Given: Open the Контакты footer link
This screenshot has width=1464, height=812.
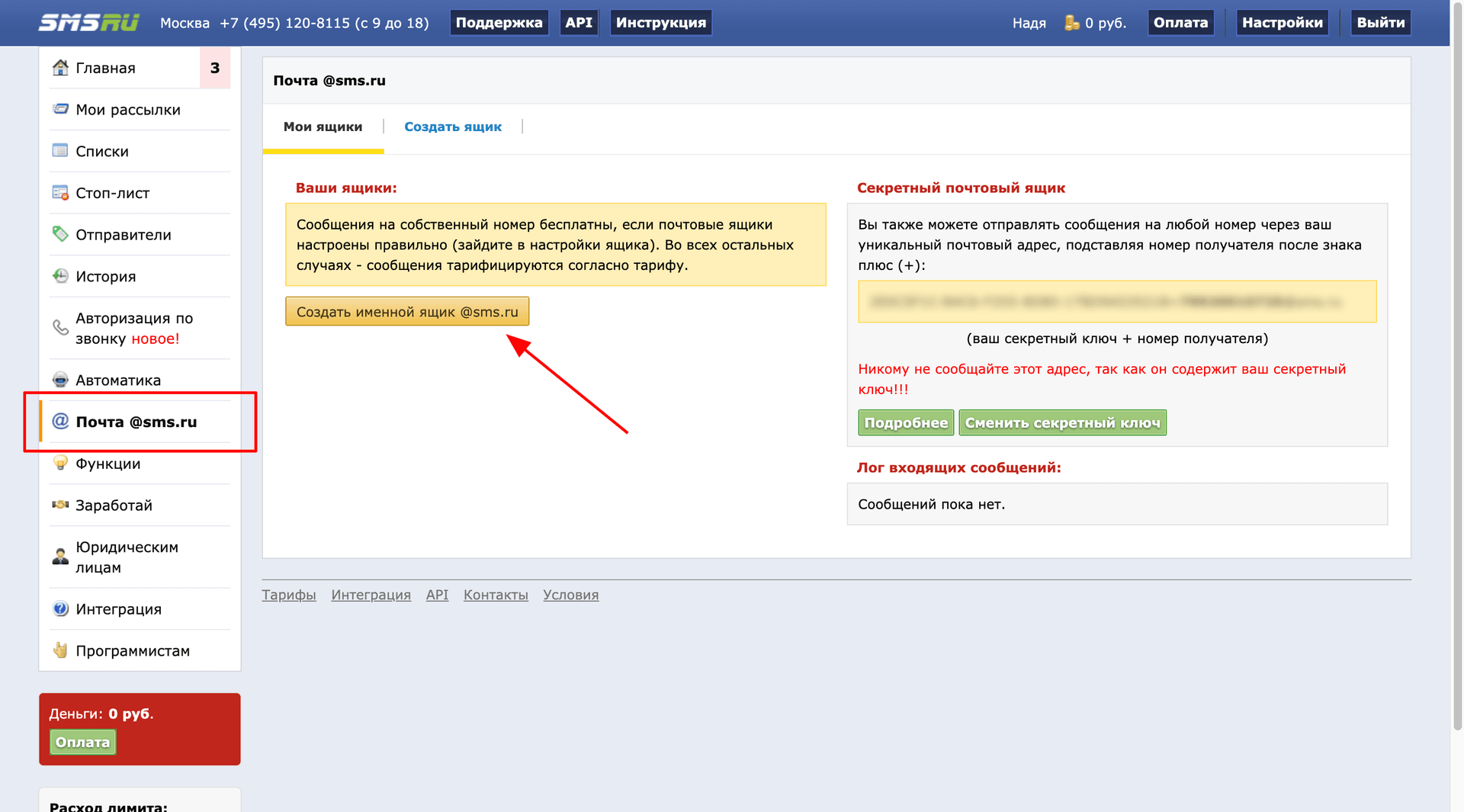Looking at the screenshot, I should 496,595.
